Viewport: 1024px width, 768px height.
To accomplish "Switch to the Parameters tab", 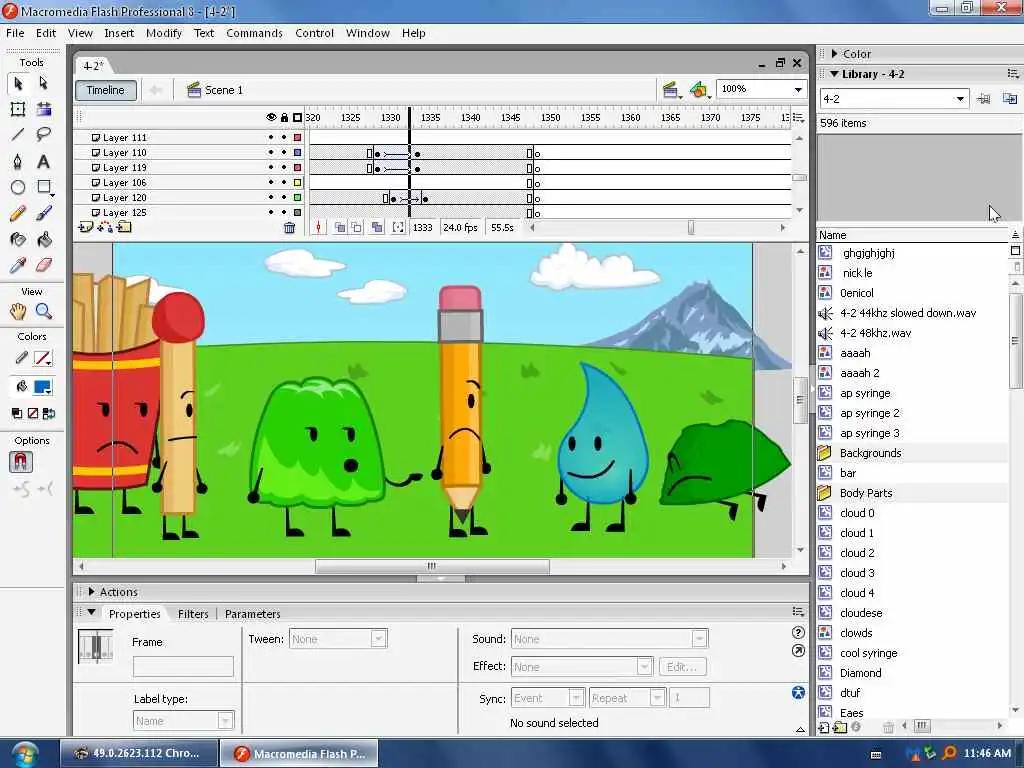I will [253, 614].
